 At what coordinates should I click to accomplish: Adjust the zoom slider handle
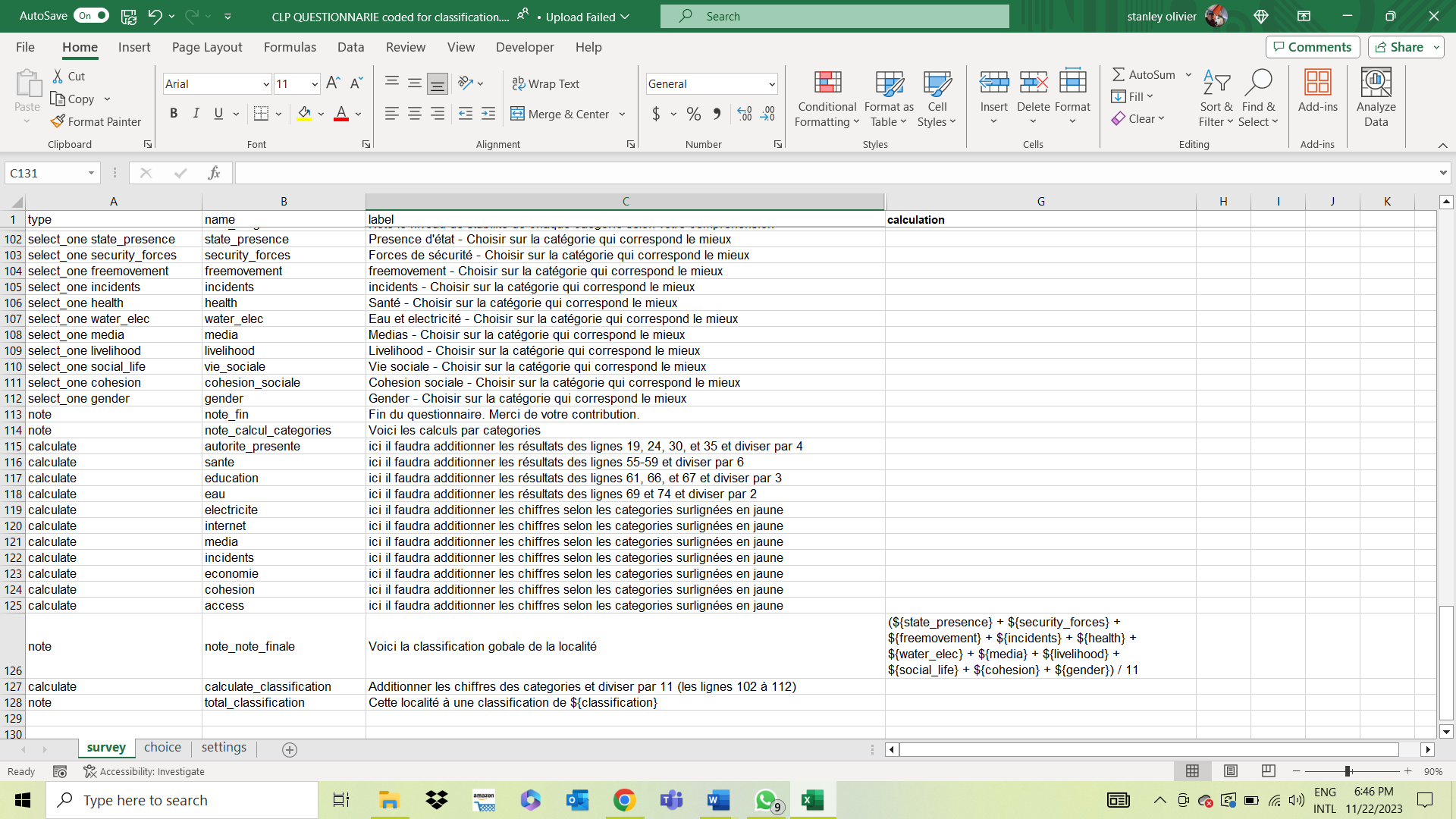(1348, 771)
